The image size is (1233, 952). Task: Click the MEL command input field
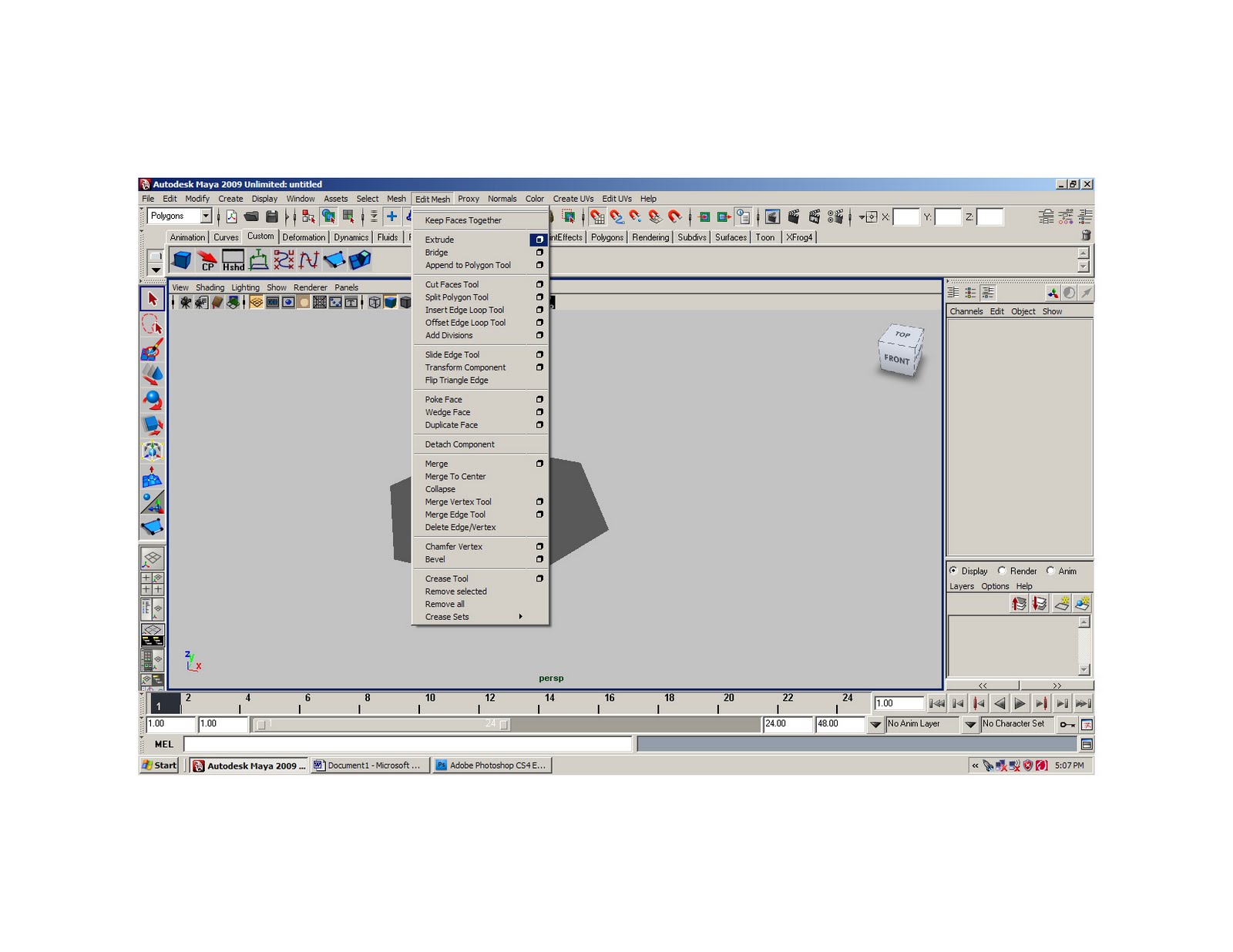click(x=408, y=744)
